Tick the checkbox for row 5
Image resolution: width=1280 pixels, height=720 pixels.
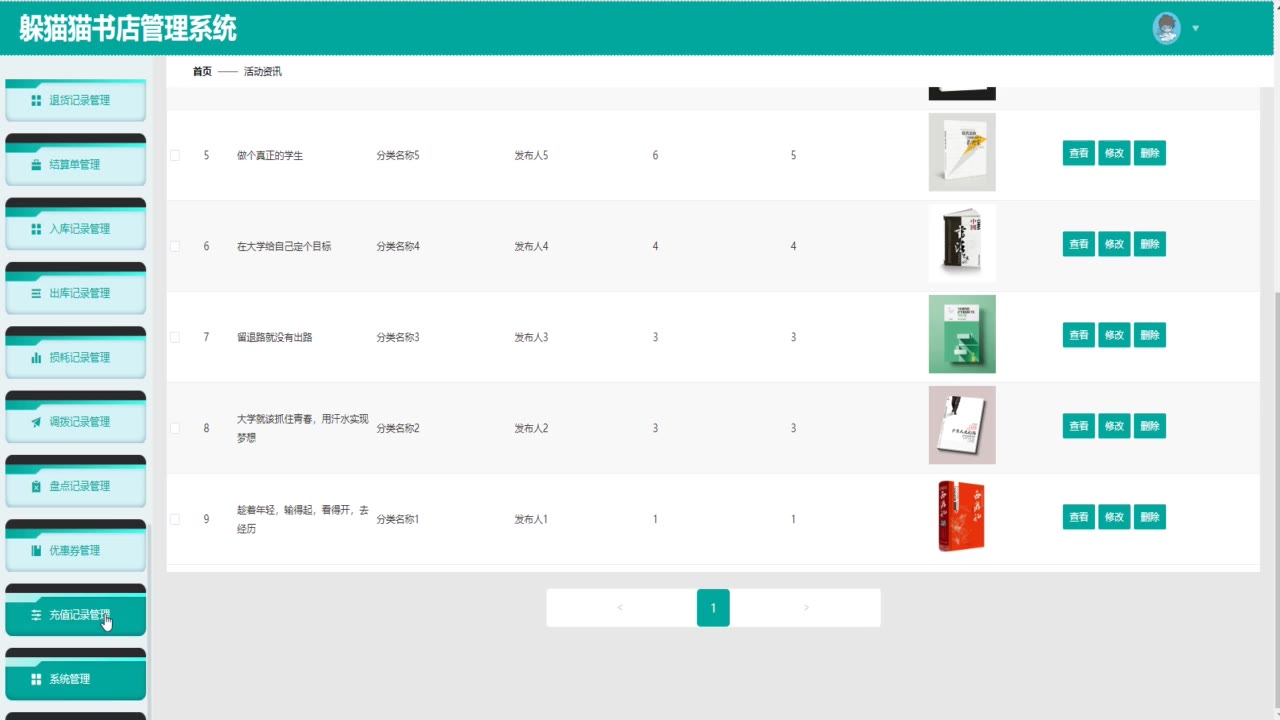pos(175,156)
